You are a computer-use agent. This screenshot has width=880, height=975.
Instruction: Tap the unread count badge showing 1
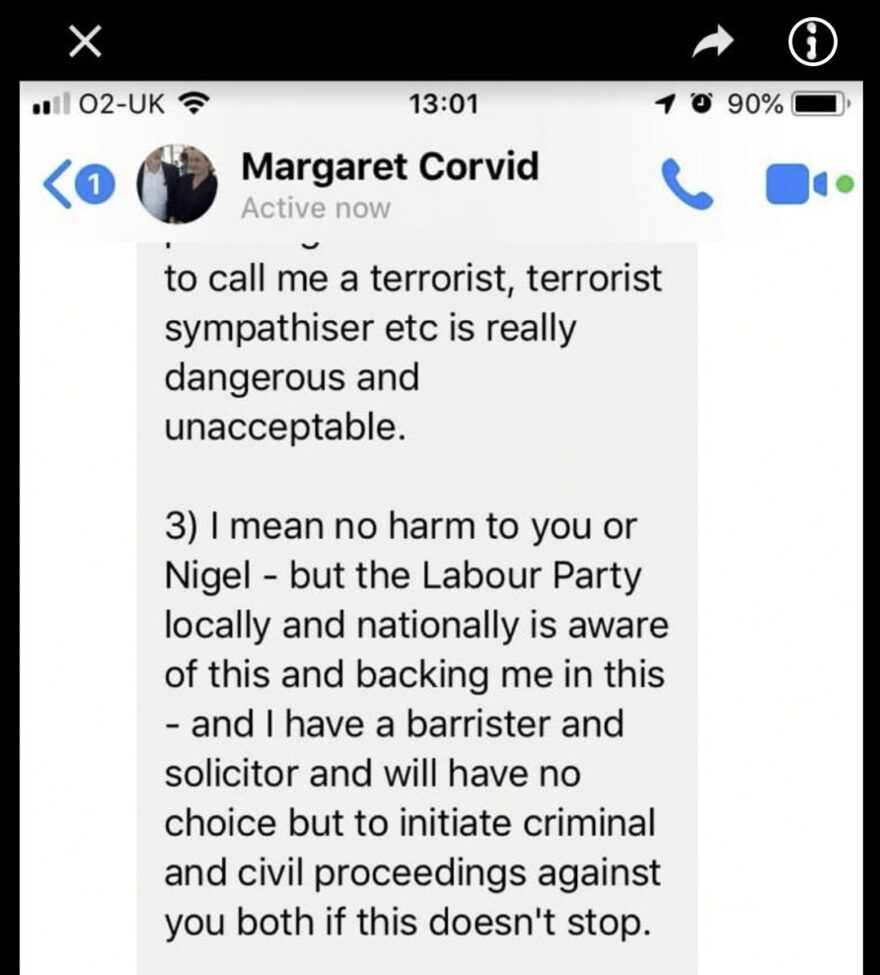pyautogui.click(x=93, y=185)
